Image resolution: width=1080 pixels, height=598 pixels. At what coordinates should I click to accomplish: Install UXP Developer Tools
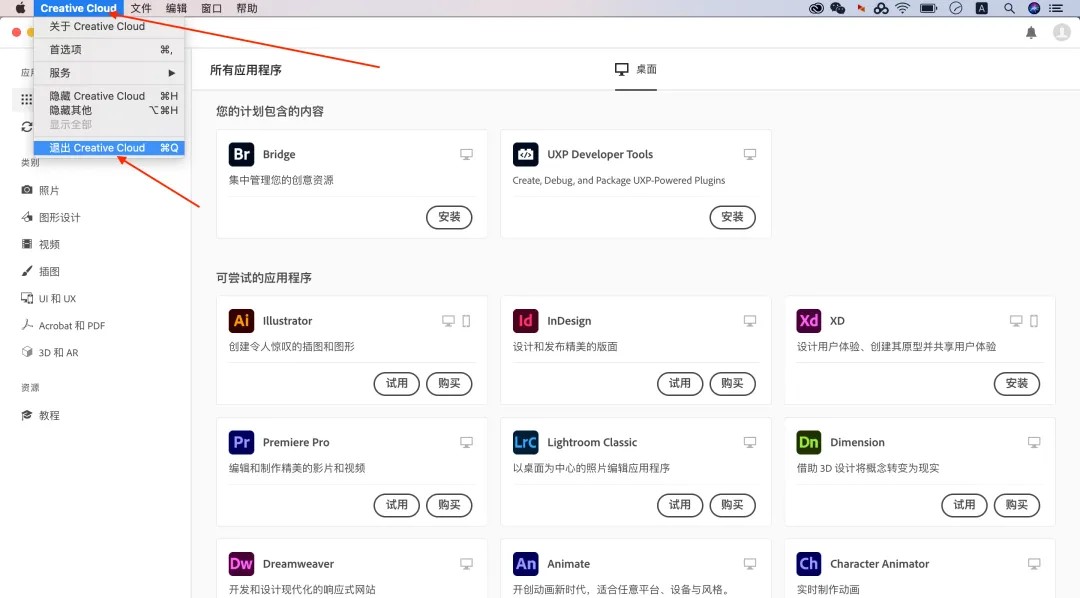point(732,217)
